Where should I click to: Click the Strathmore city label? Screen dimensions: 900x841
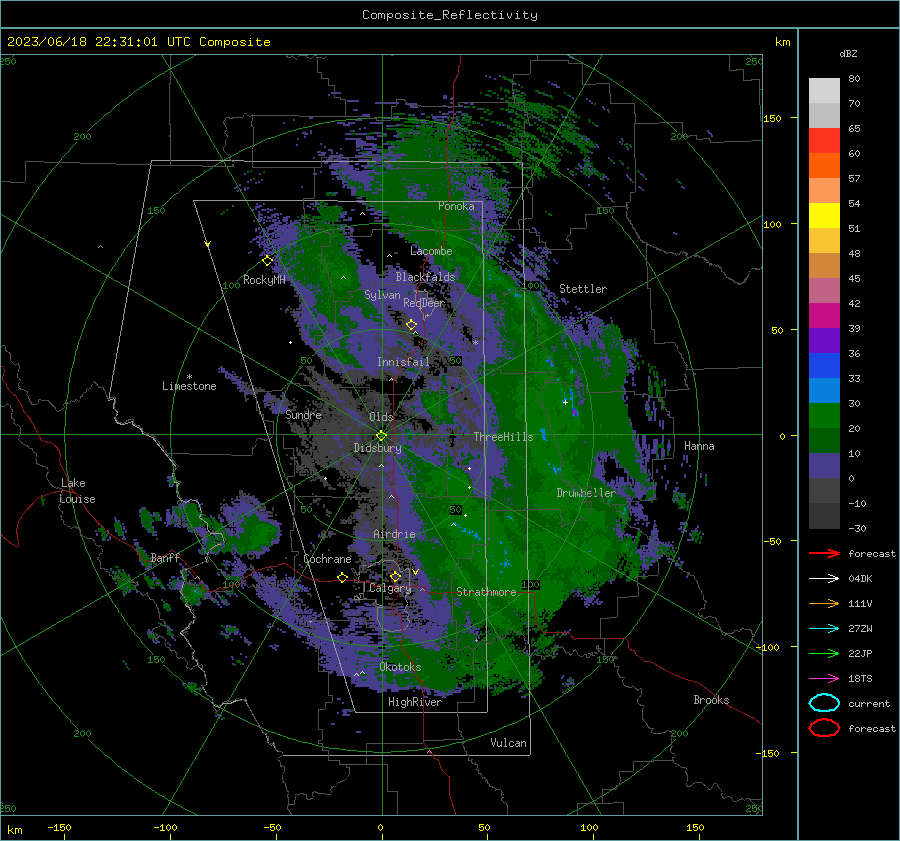point(486,592)
